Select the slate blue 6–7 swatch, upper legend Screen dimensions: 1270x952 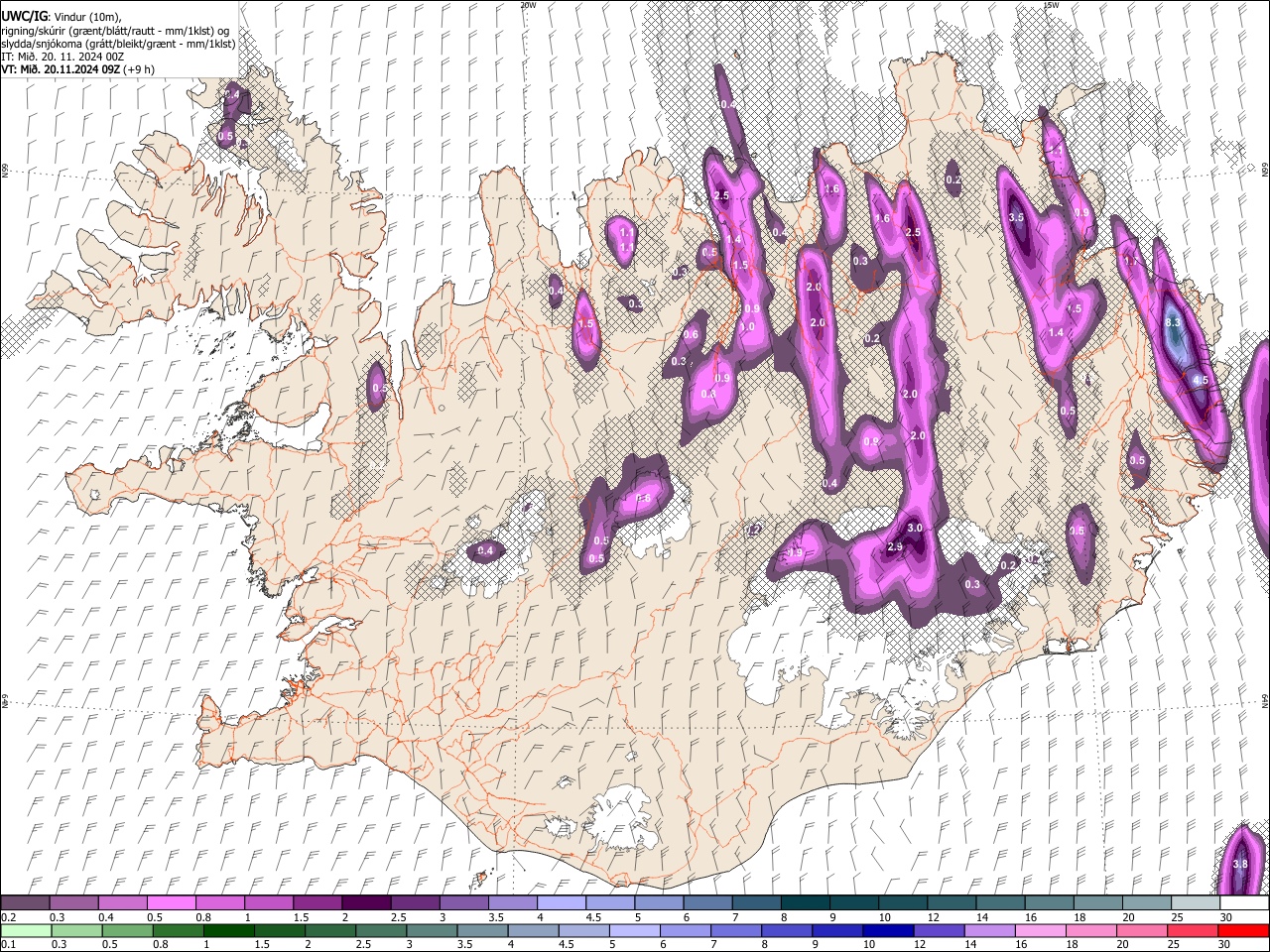(x=706, y=903)
